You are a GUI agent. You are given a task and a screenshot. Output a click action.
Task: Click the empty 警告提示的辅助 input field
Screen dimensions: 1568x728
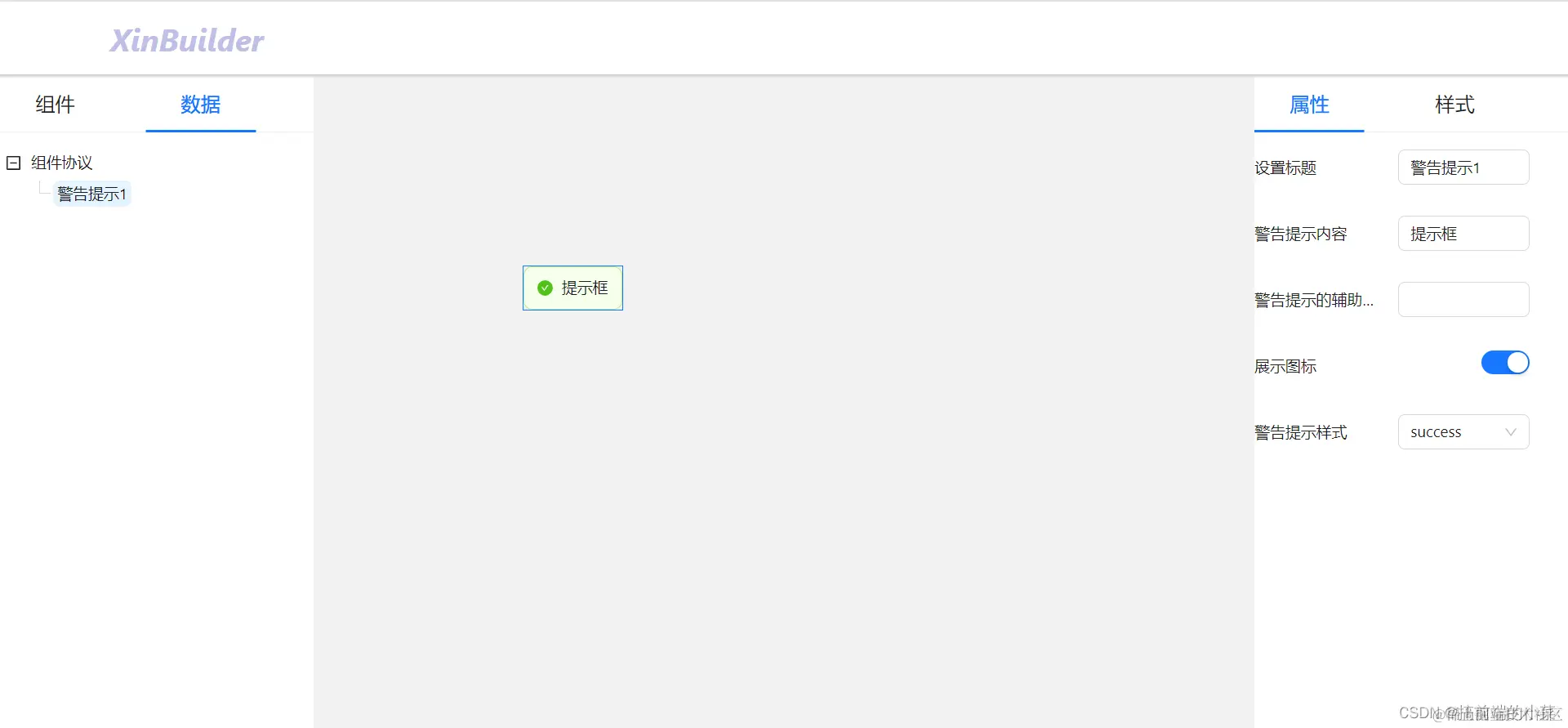[x=1463, y=300]
